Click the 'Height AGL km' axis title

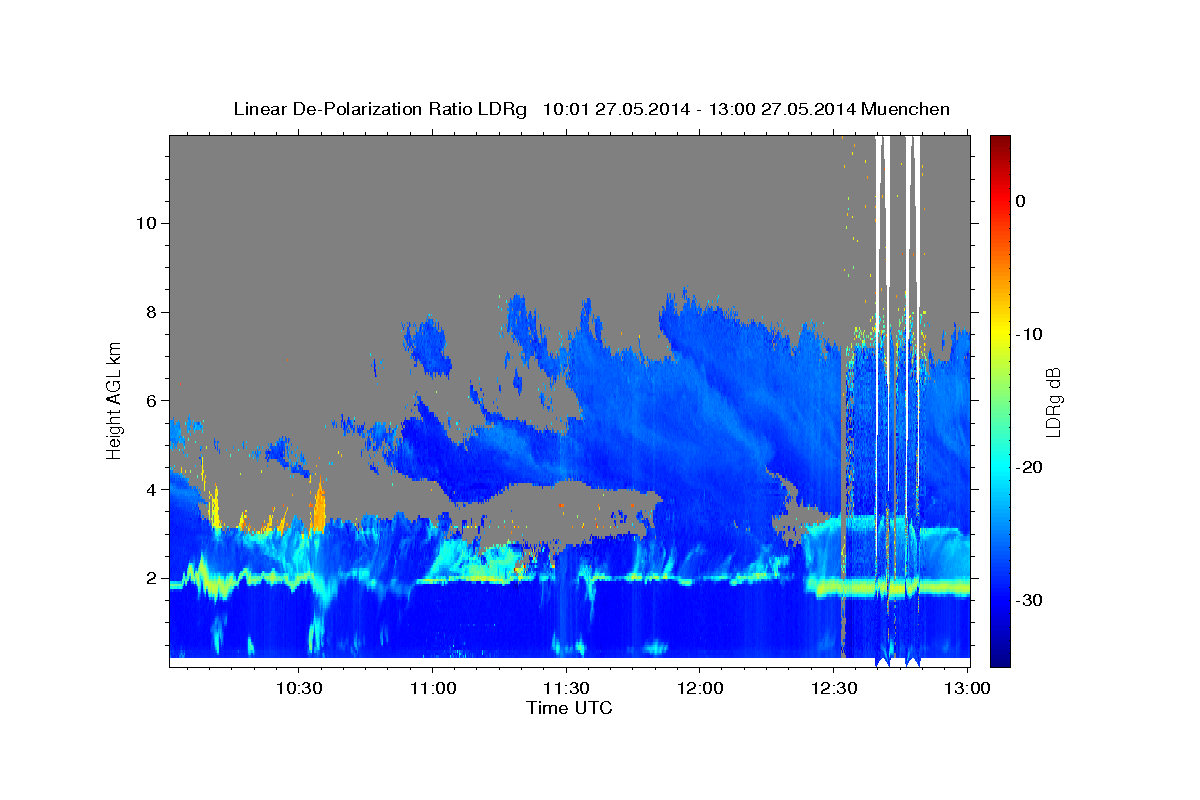115,400
